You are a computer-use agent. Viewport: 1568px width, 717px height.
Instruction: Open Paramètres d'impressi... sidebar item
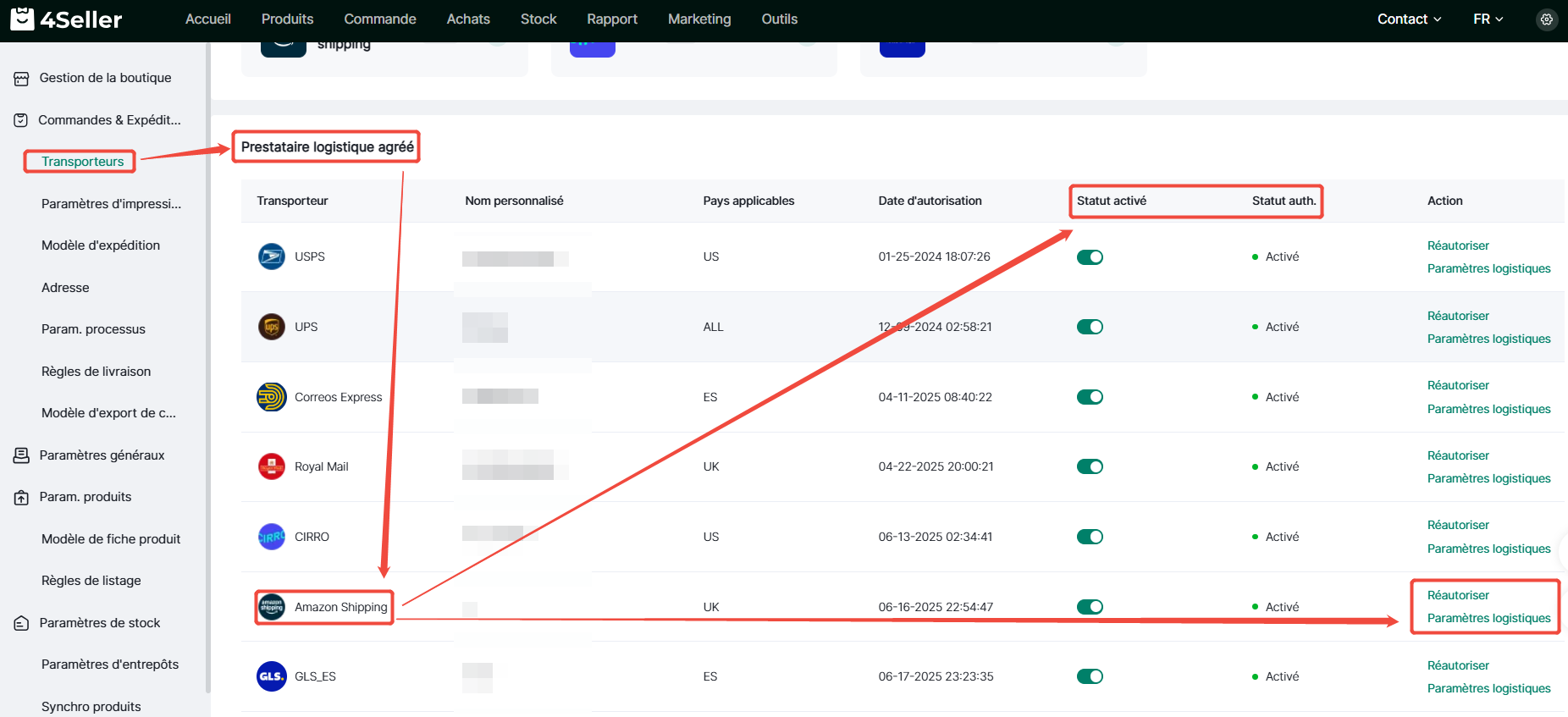click(x=111, y=204)
